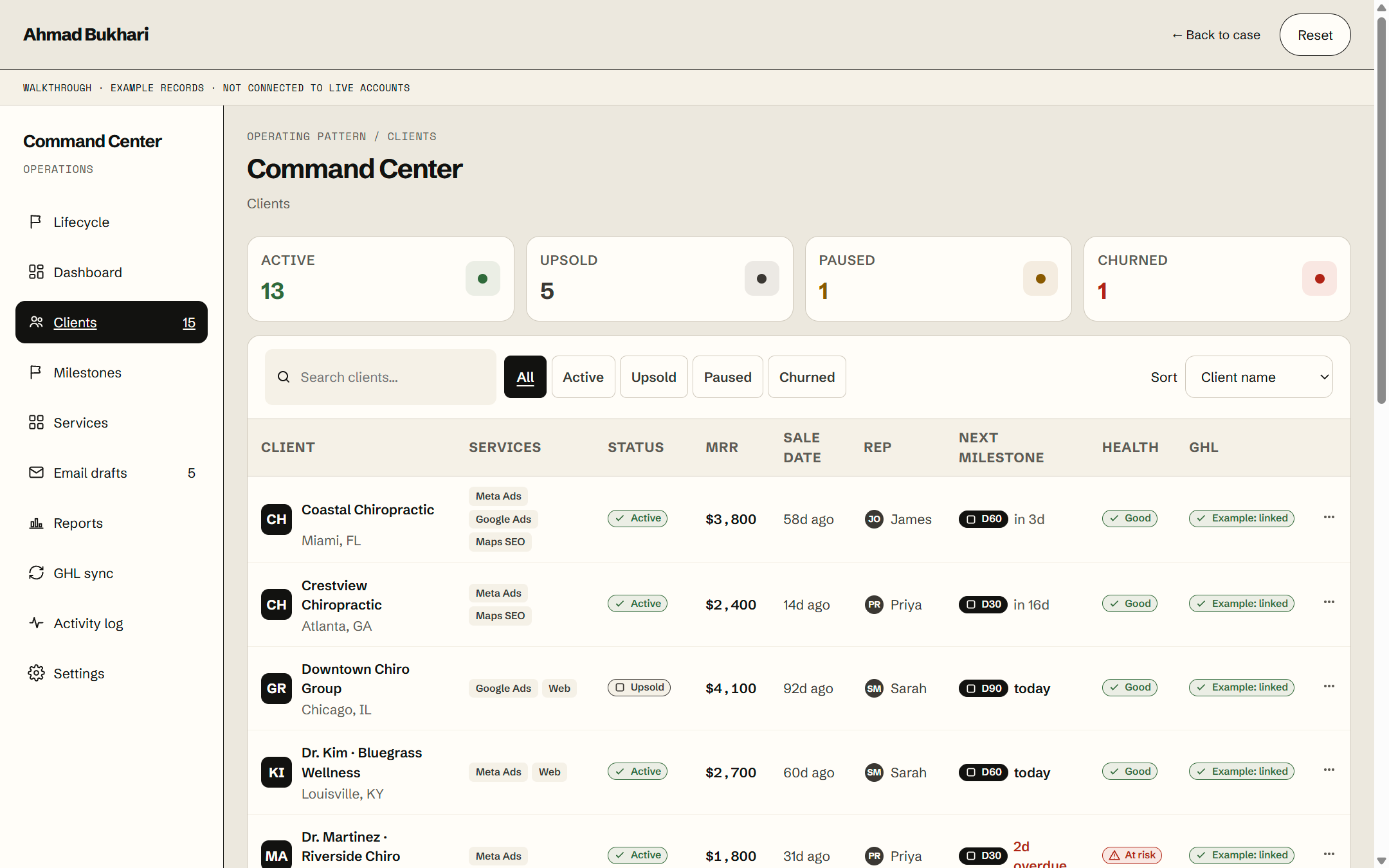Click the Example: linked badge for Crestview Chiropractic
The width and height of the screenshot is (1389, 868).
click(x=1241, y=603)
